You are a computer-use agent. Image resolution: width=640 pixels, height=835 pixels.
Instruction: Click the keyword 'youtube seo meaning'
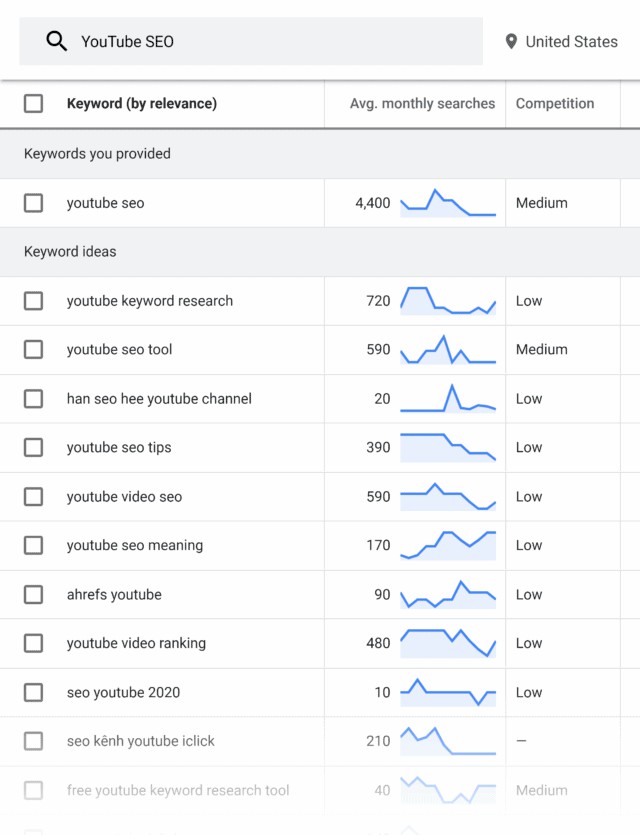click(x=135, y=545)
